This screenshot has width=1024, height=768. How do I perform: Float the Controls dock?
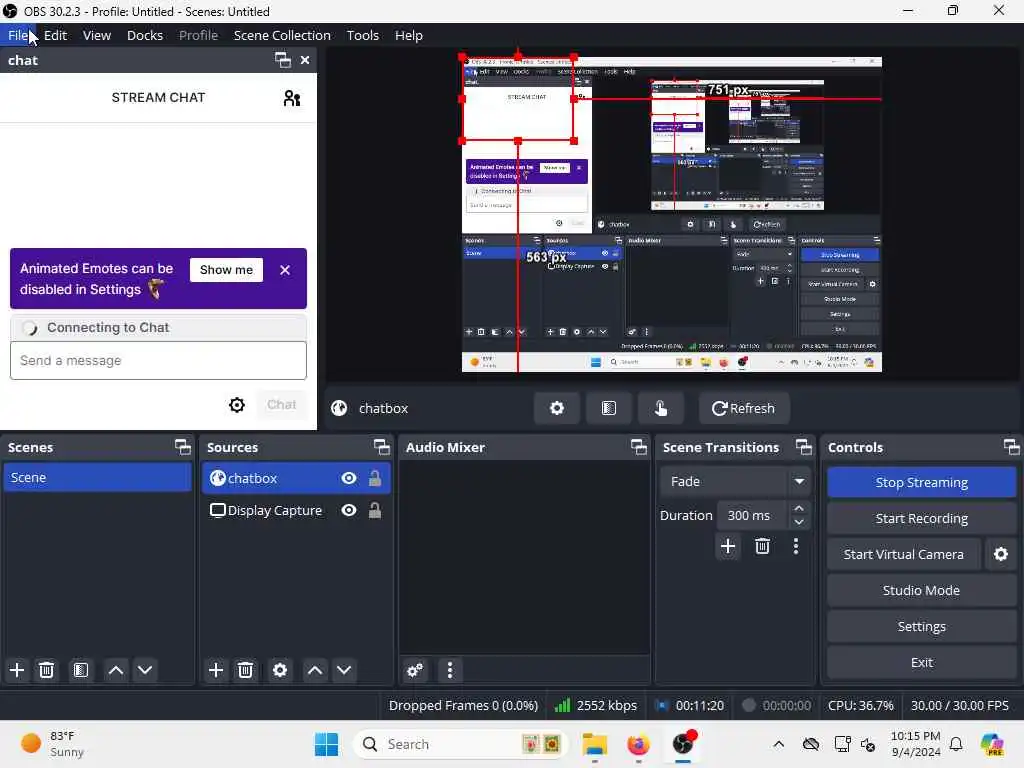point(1012,447)
